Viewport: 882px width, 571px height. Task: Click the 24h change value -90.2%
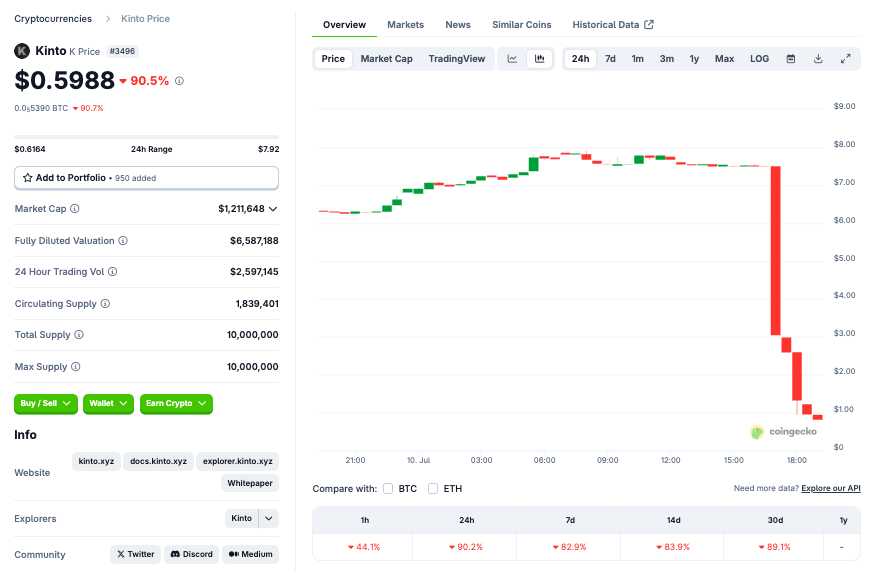pyautogui.click(x=466, y=547)
